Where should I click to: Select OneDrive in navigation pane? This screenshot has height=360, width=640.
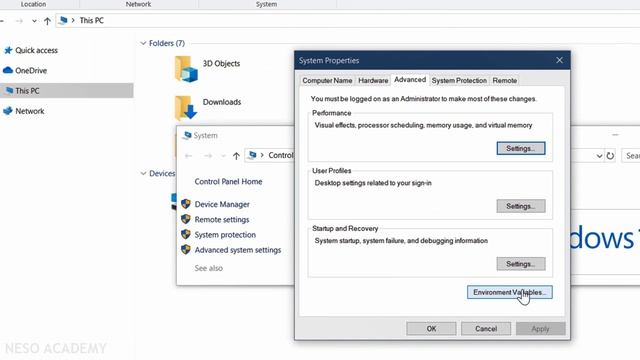(31, 71)
